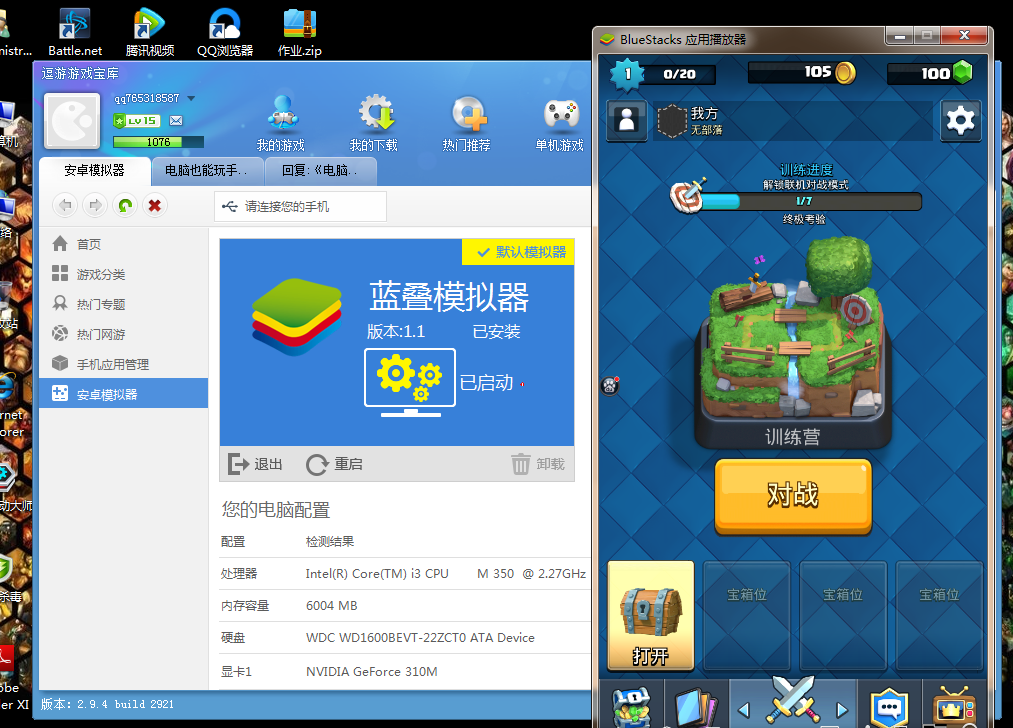Switch to 电脑也能玩手.. tab
This screenshot has width=1013, height=728.
click(207, 171)
